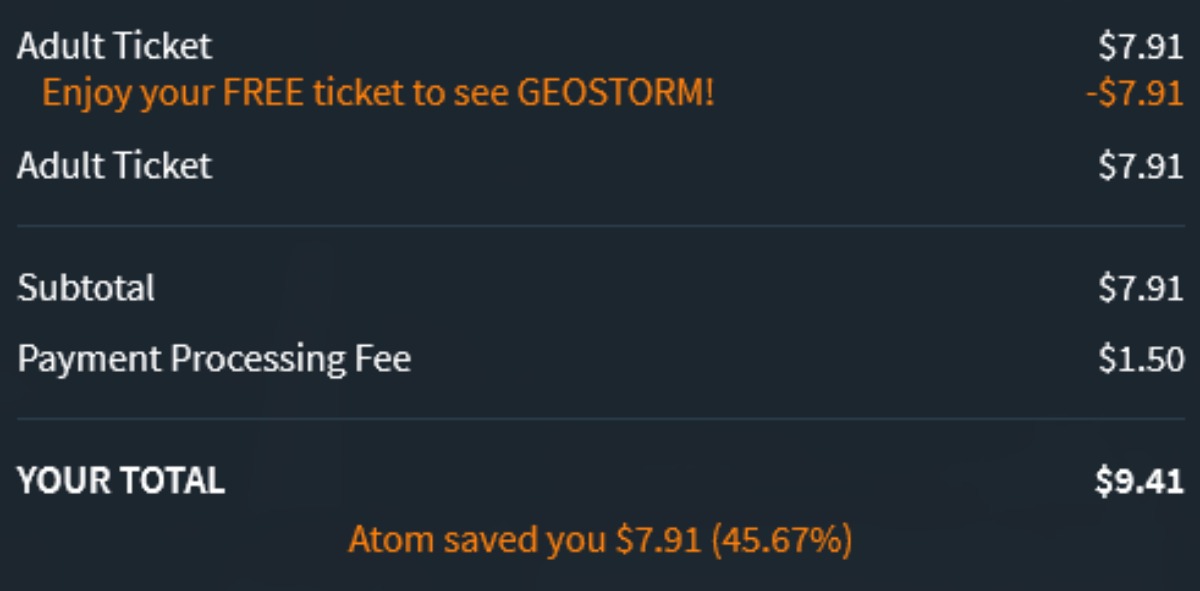The width and height of the screenshot is (1200, 591).
Task: Click the first Adult Ticket's $7.91 price
Action: click(x=1140, y=47)
